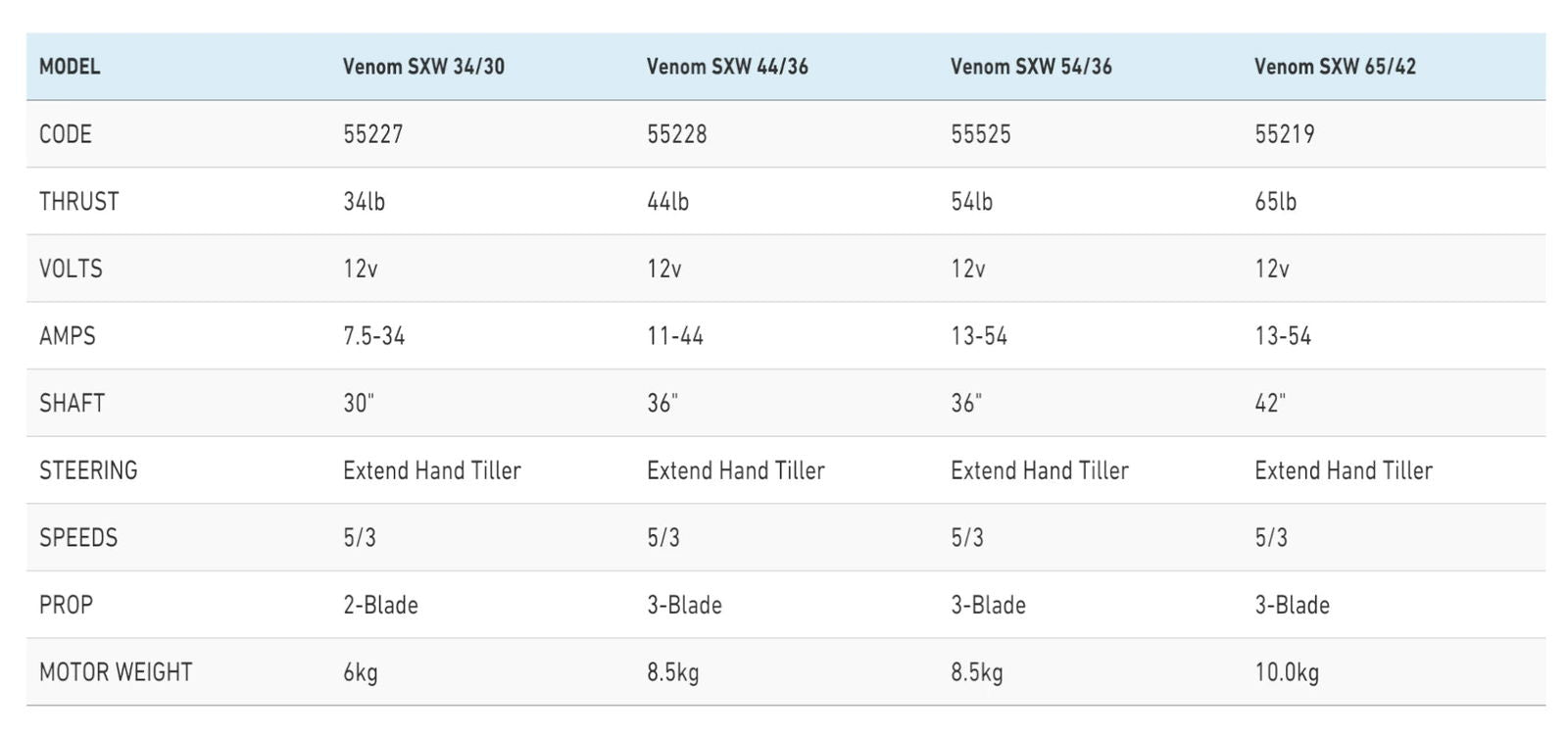Click product code 55228

[x=676, y=134]
